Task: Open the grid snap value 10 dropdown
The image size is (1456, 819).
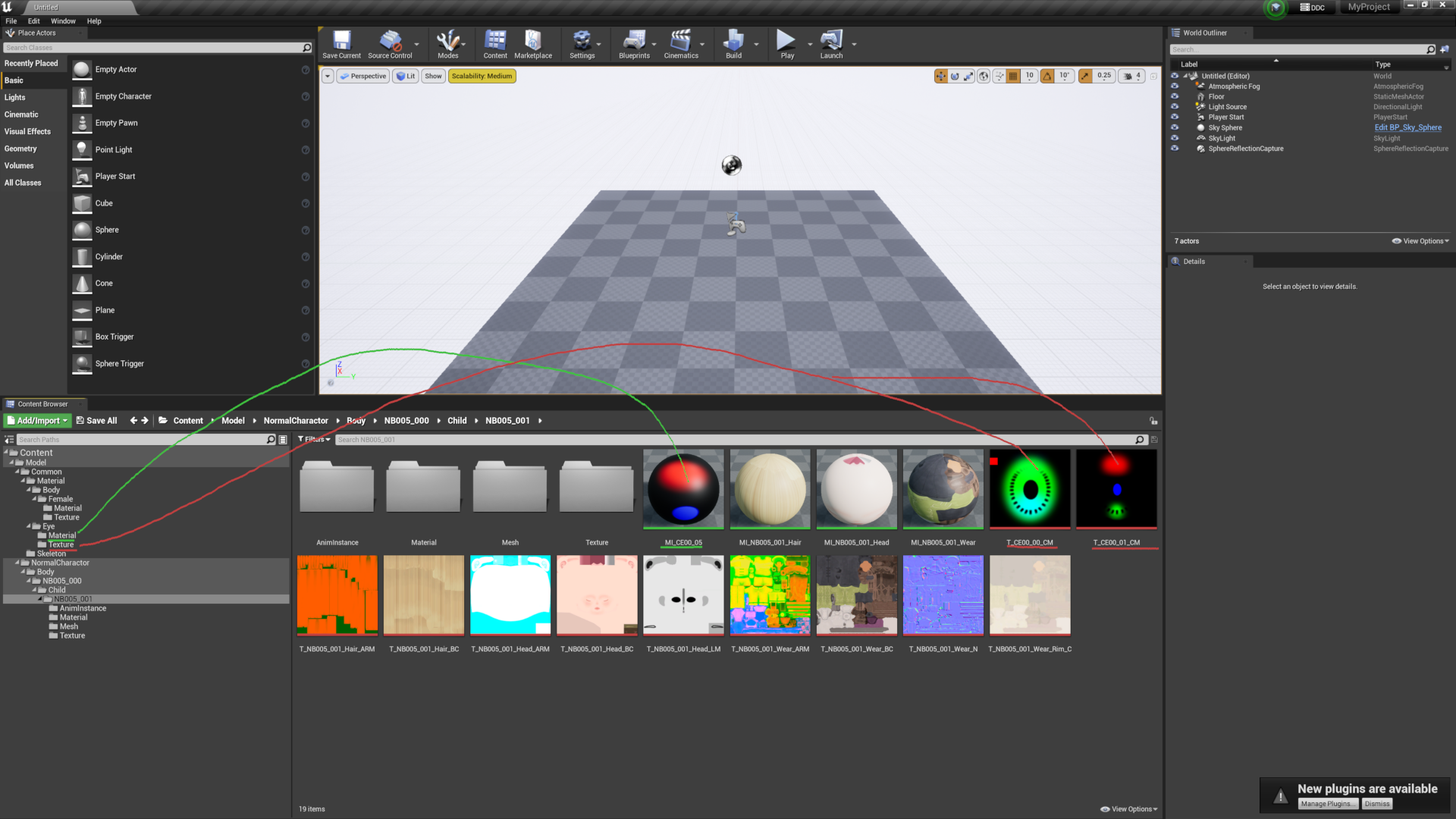Action: (x=1029, y=76)
